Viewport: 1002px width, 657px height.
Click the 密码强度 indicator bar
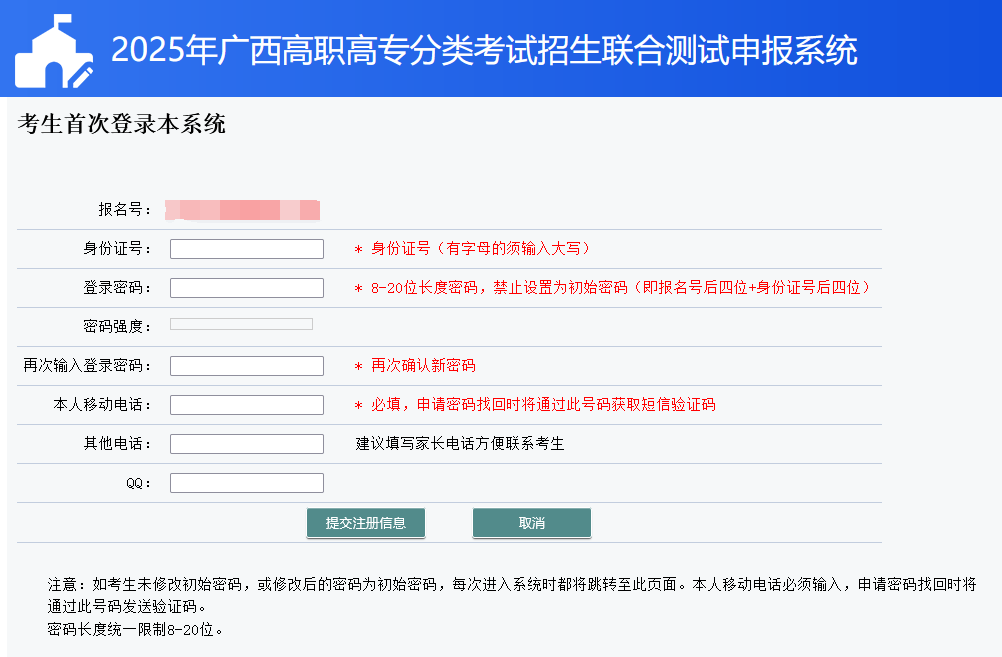(241, 324)
